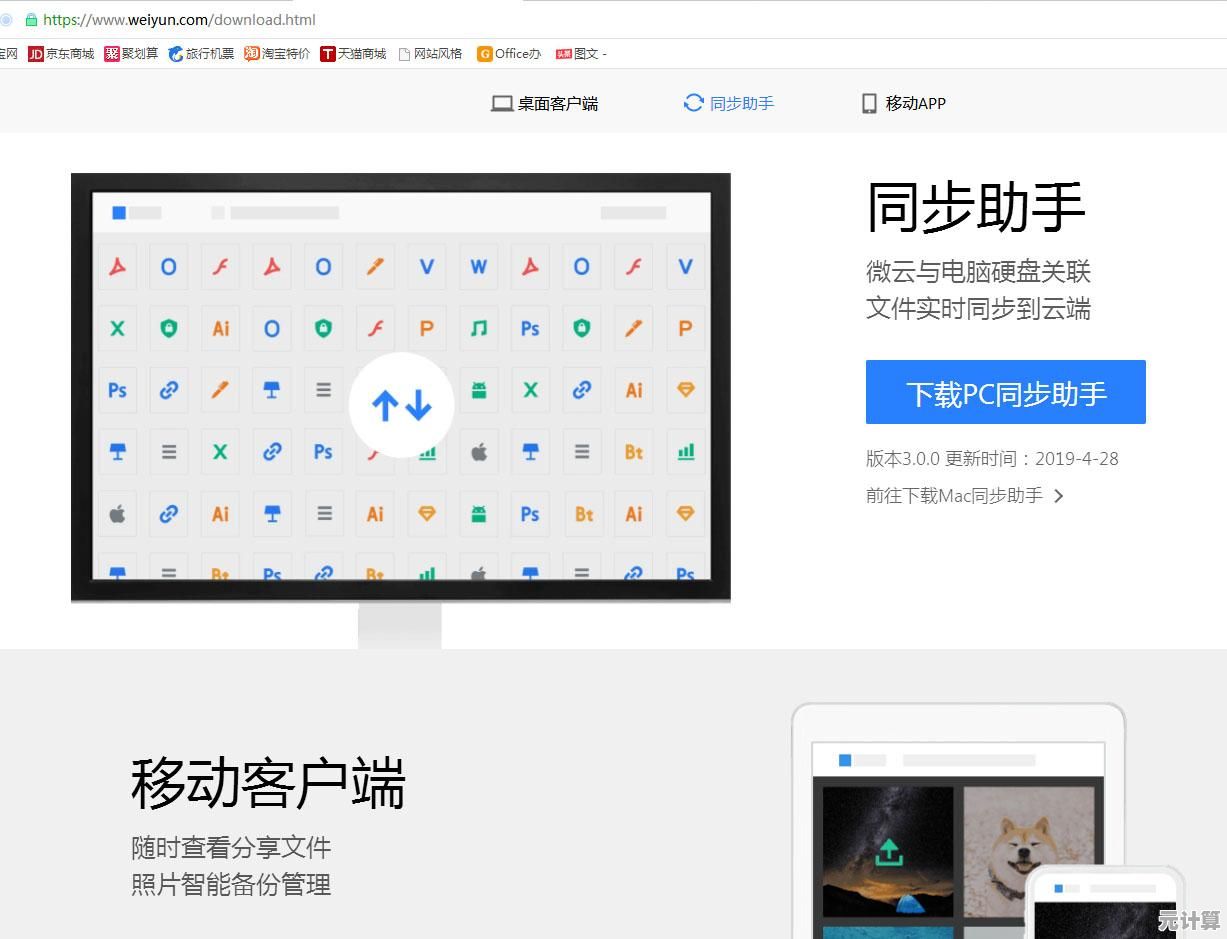Click the weiyun.com URL in the address bar
Image resolution: width=1227 pixels, height=939 pixels.
[179, 19]
